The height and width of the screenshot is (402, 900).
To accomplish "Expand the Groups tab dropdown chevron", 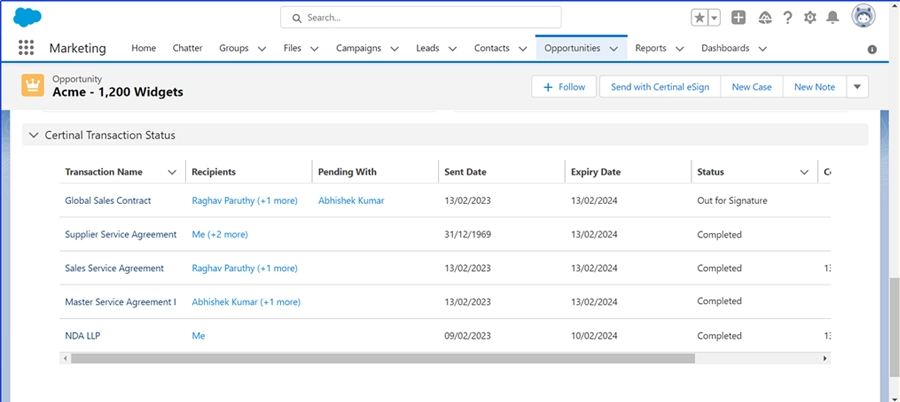I will (262, 49).
